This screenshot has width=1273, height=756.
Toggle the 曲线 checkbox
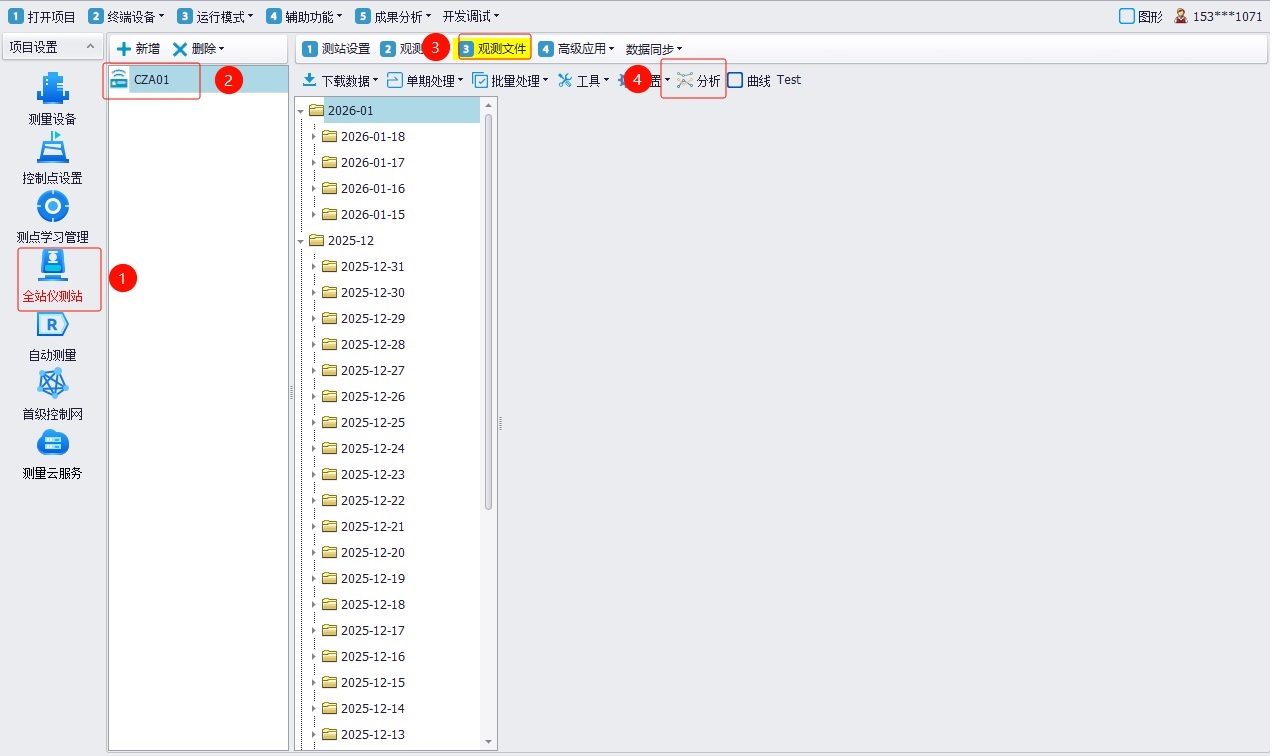[x=735, y=81]
